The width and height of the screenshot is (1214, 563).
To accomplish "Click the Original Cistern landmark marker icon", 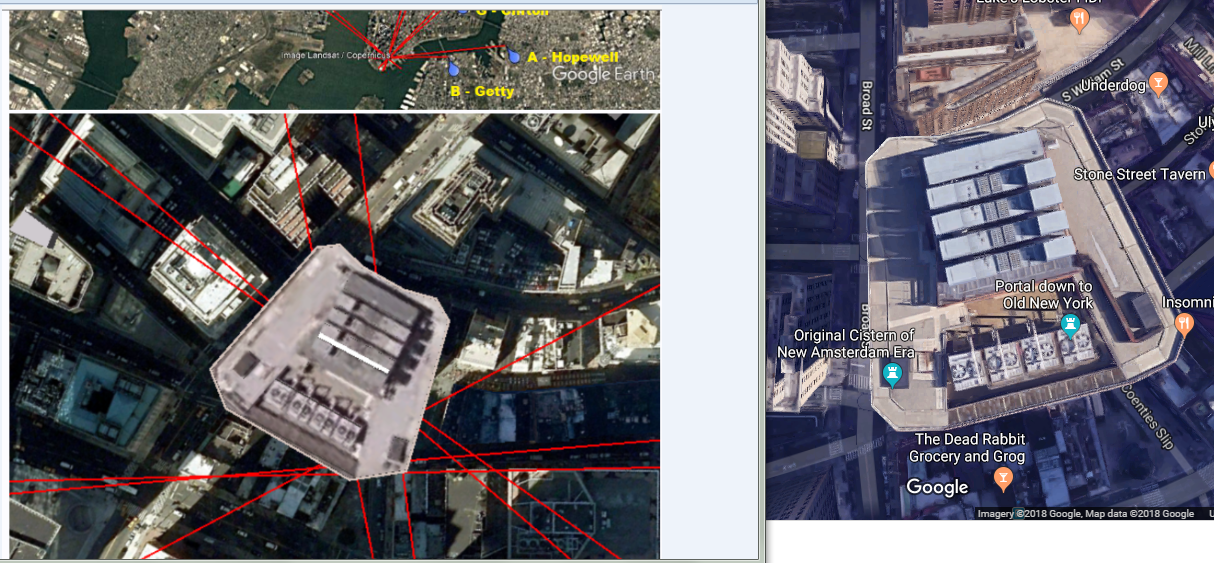I will 892,374.
